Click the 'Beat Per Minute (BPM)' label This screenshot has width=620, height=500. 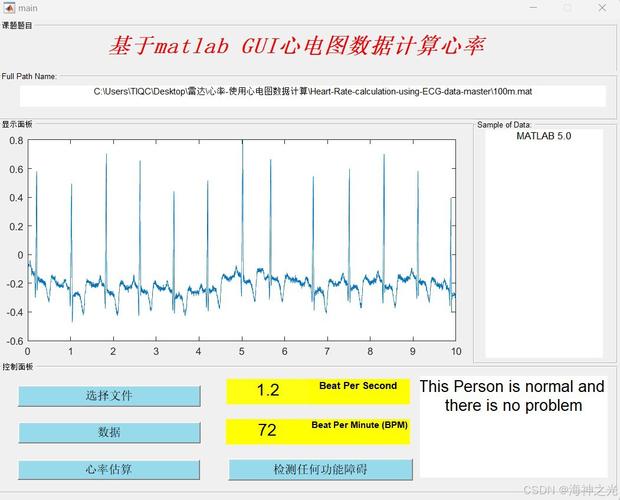[x=359, y=425]
